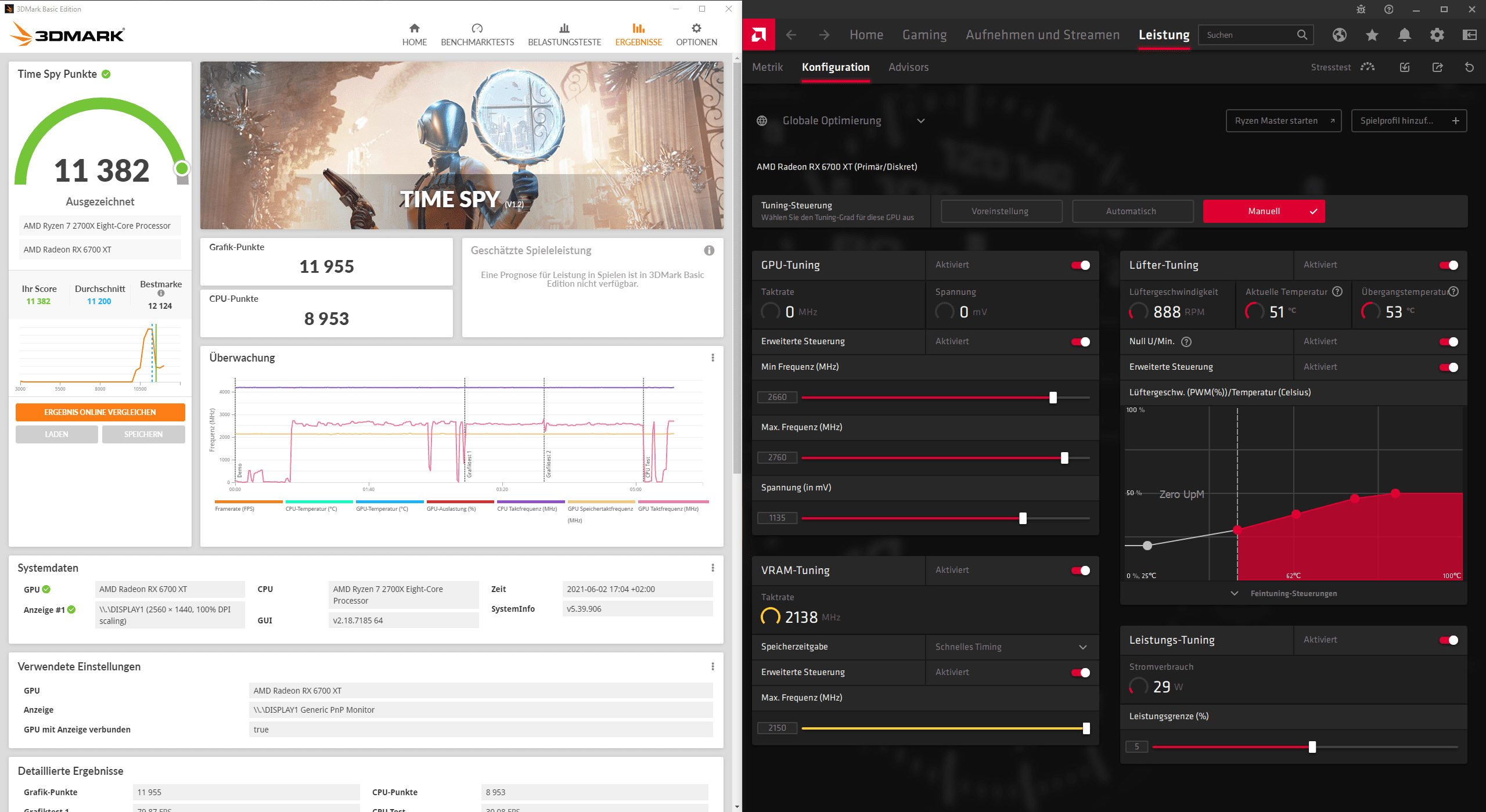The width and height of the screenshot is (1486, 812).
Task: Open the Systemdaten three-dot menu
Action: coord(713,568)
